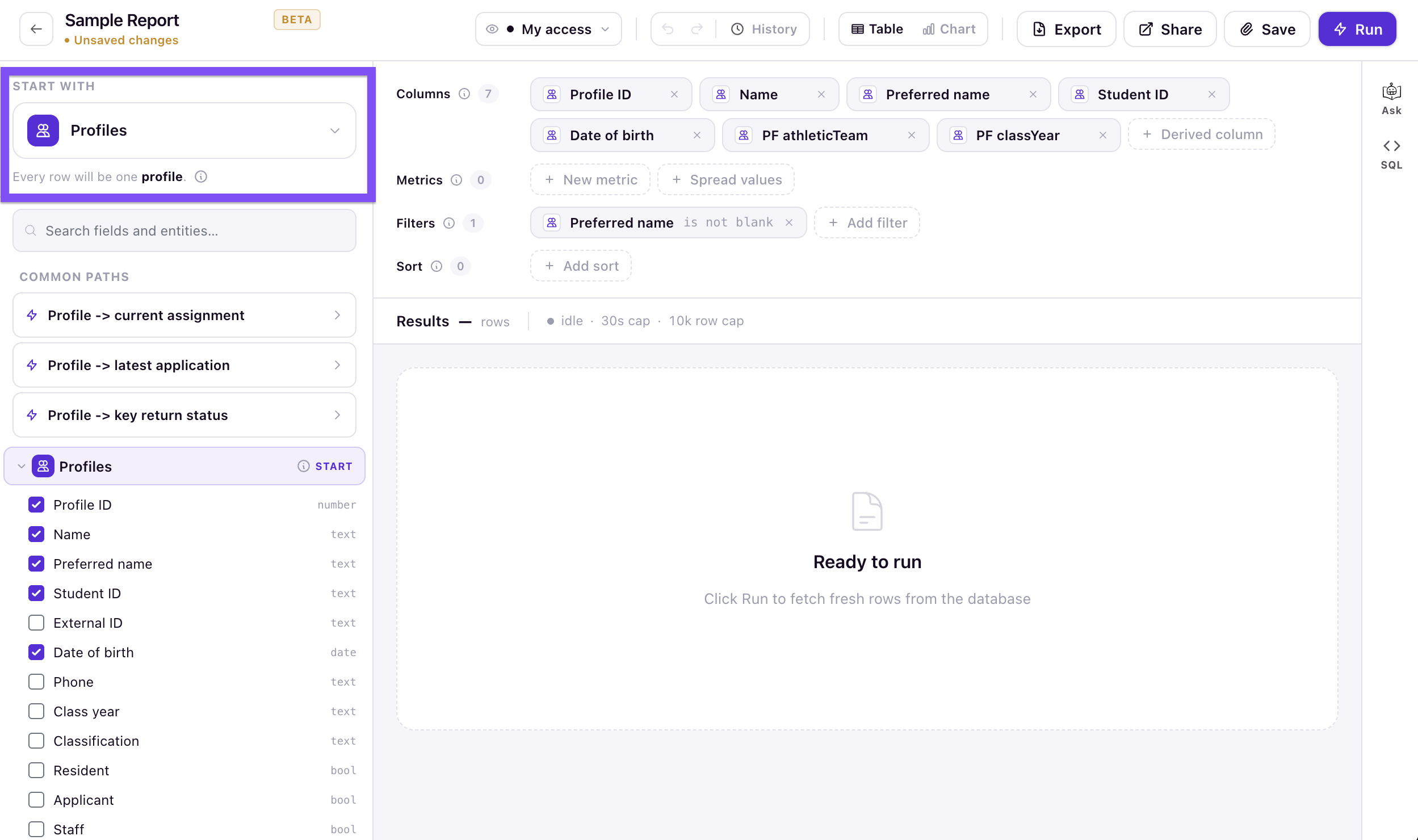Viewport: 1418px width, 840px height.
Task: Click the Share button
Action: pyautogui.click(x=1170, y=29)
